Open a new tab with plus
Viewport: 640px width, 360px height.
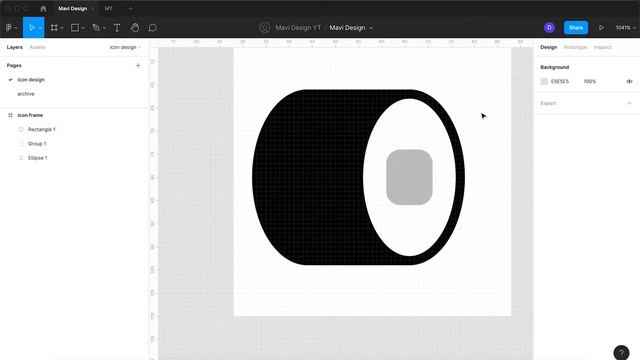pyautogui.click(x=130, y=8)
